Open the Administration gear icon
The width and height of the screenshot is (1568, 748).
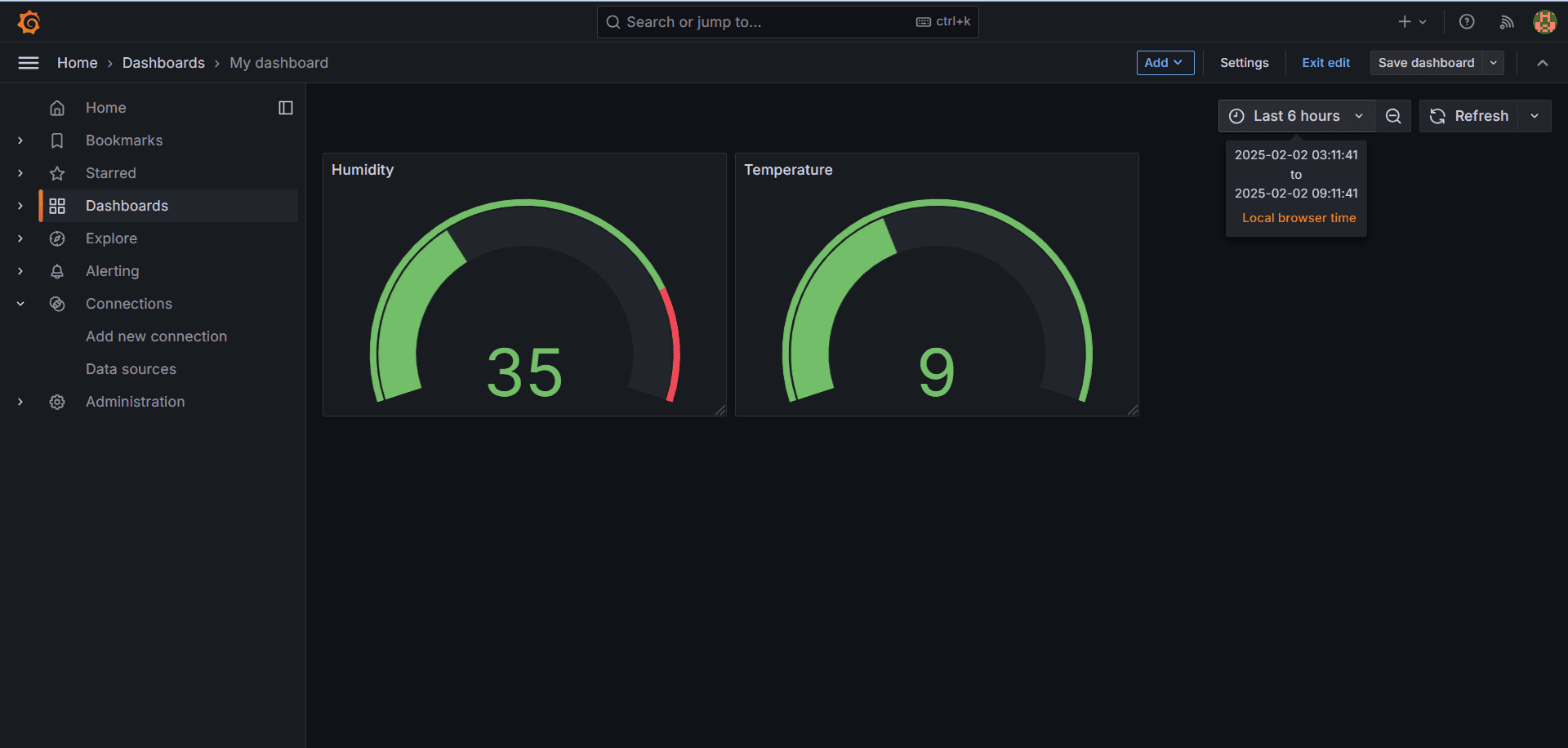click(x=57, y=401)
